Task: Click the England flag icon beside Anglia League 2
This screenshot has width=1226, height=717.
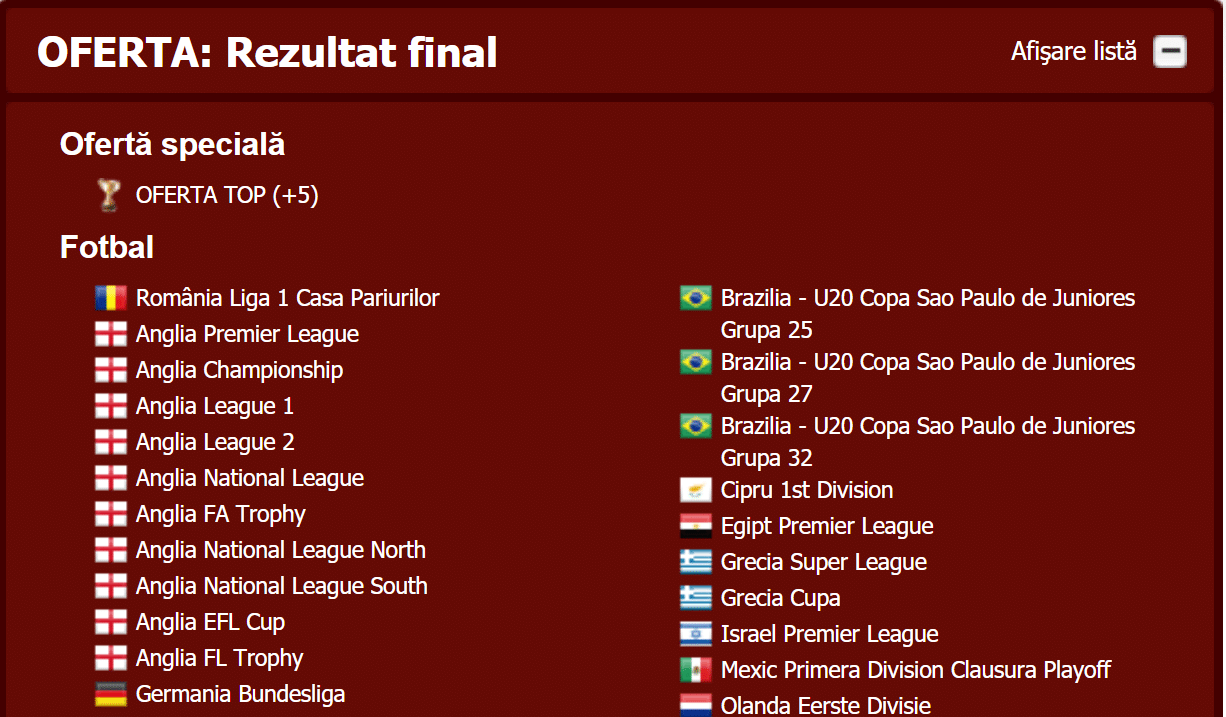Action: pos(111,442)
